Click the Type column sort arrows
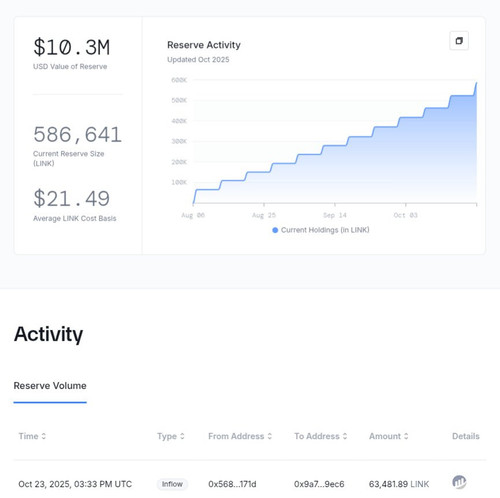The image size is (500, 498). [182, 436]
